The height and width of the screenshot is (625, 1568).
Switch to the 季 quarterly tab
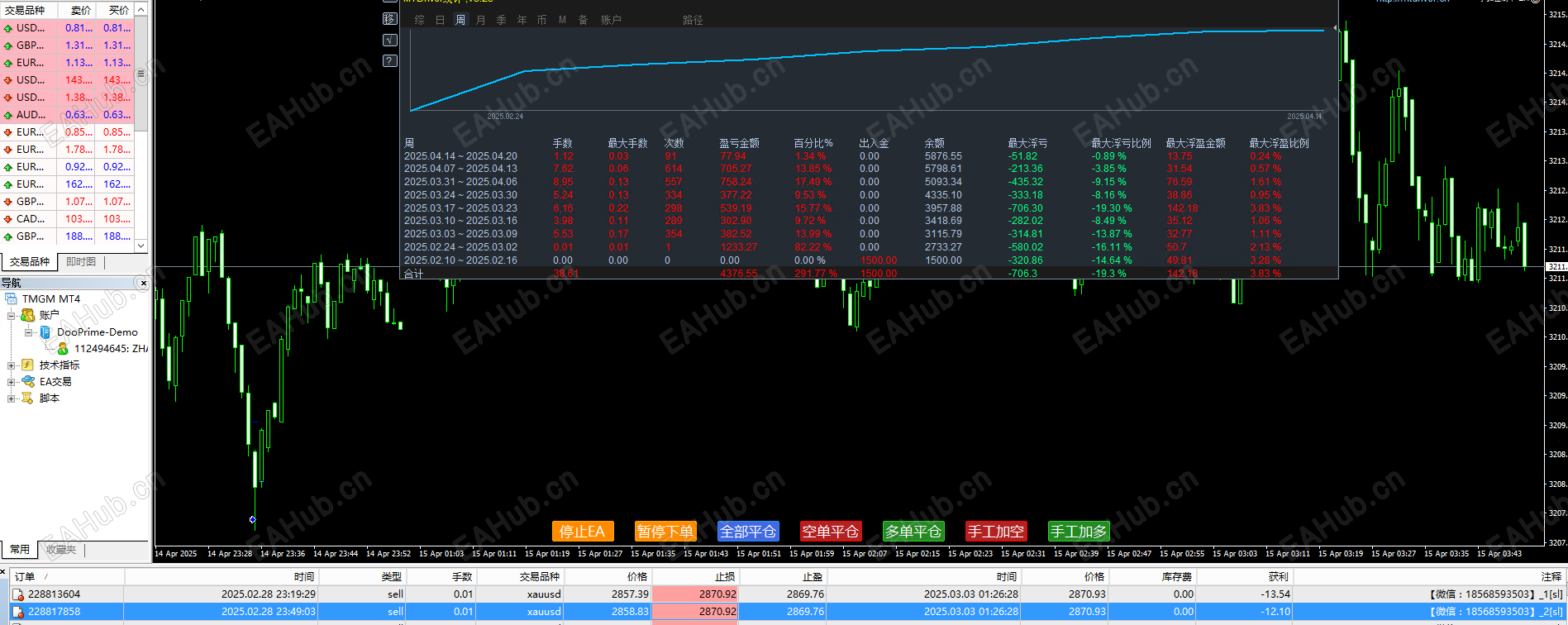tap(502, 20)
